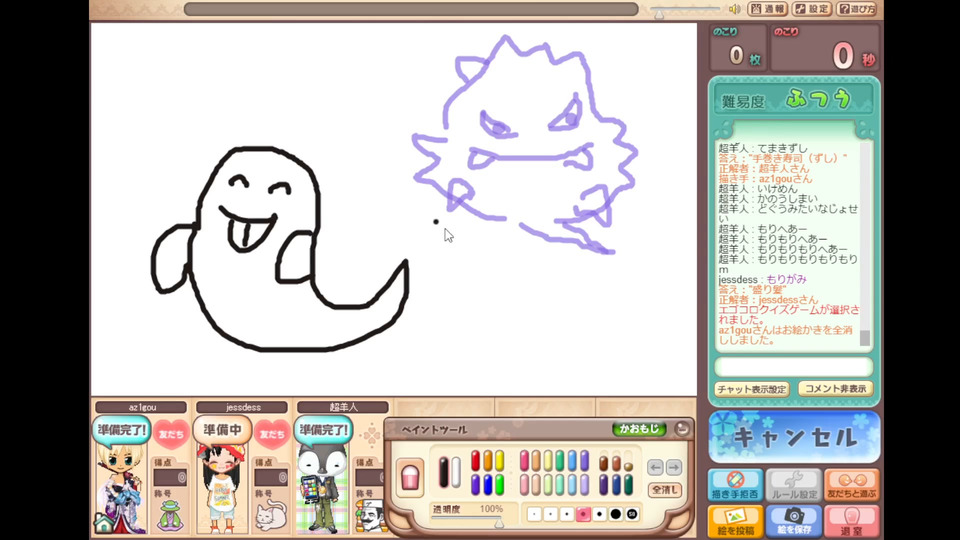Pick the white color swatch
The width and height of the screenshot is (960, 540).
point(456,472)
